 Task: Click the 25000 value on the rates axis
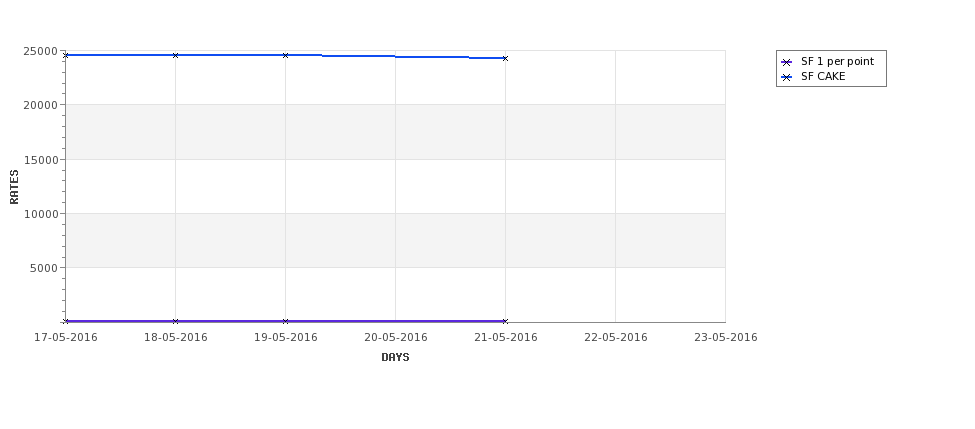point(41,51)
